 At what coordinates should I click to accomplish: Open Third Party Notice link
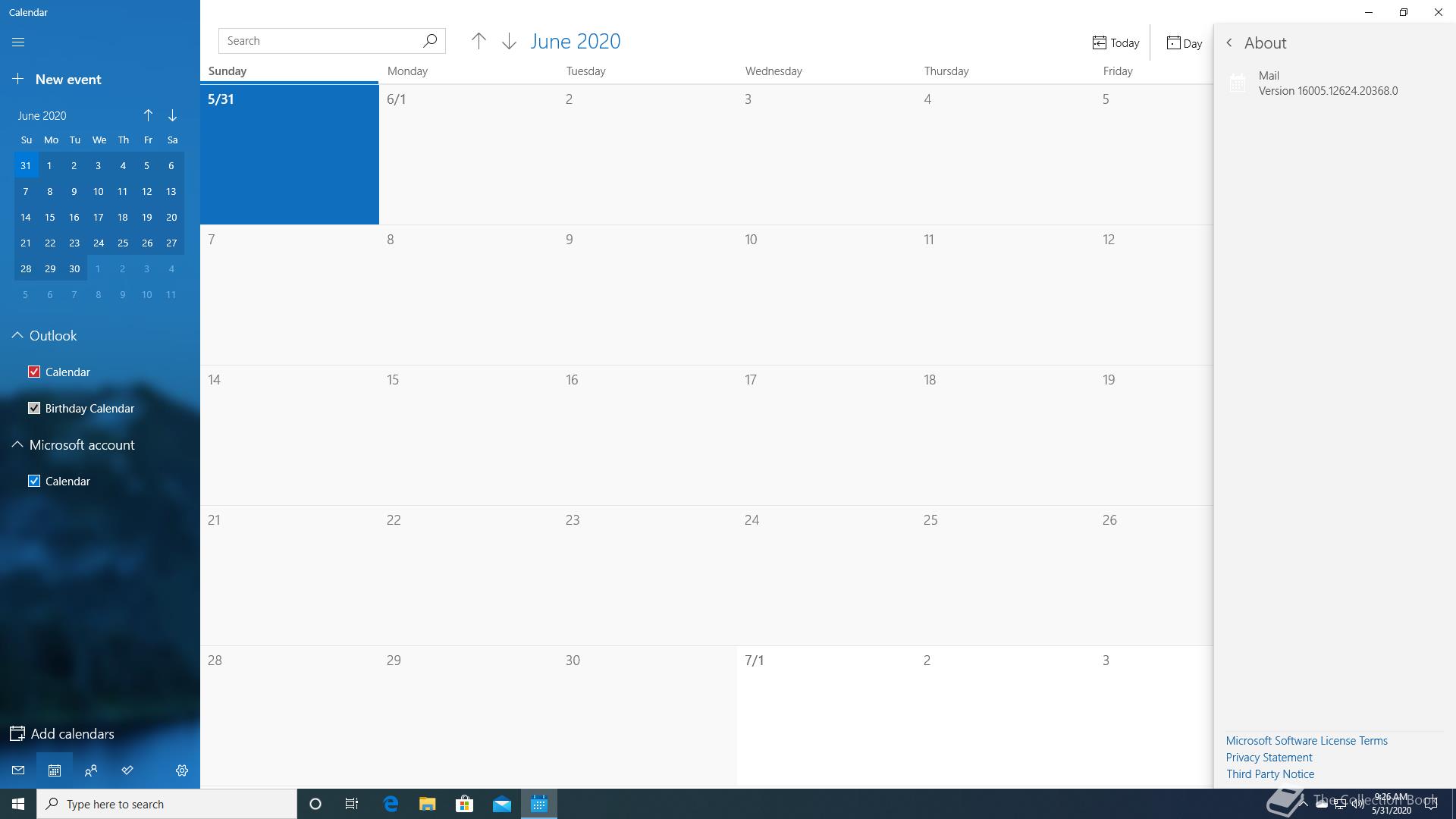[1270, 774]
